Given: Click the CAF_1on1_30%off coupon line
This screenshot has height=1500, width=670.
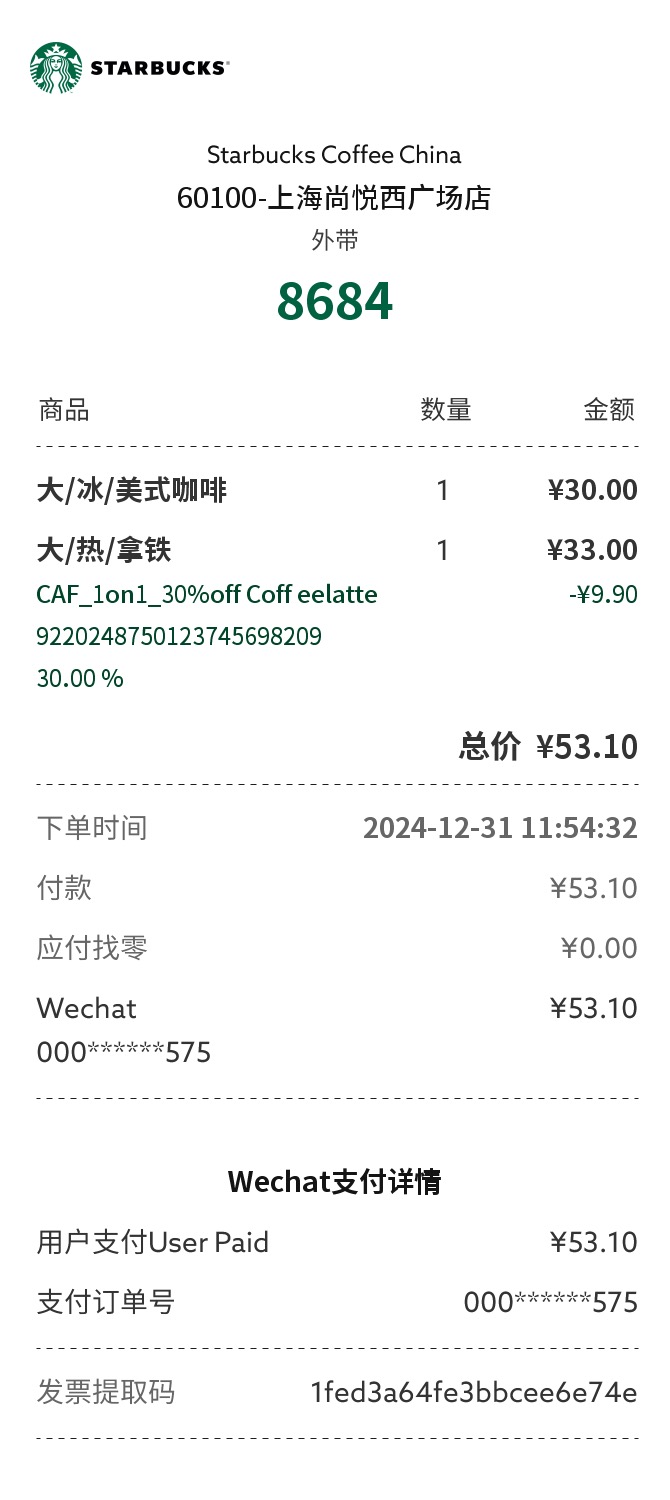Looking at the screenshot, I should (207, 594).
